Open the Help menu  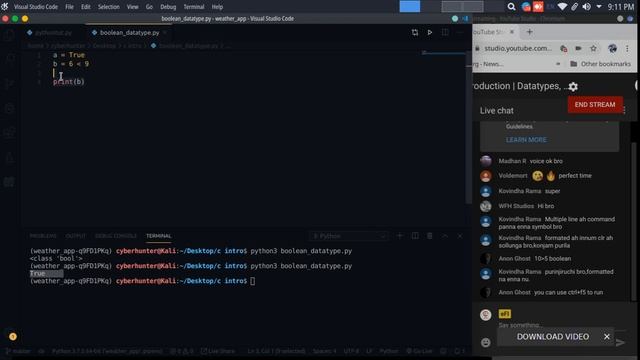(x=217, y=7)
